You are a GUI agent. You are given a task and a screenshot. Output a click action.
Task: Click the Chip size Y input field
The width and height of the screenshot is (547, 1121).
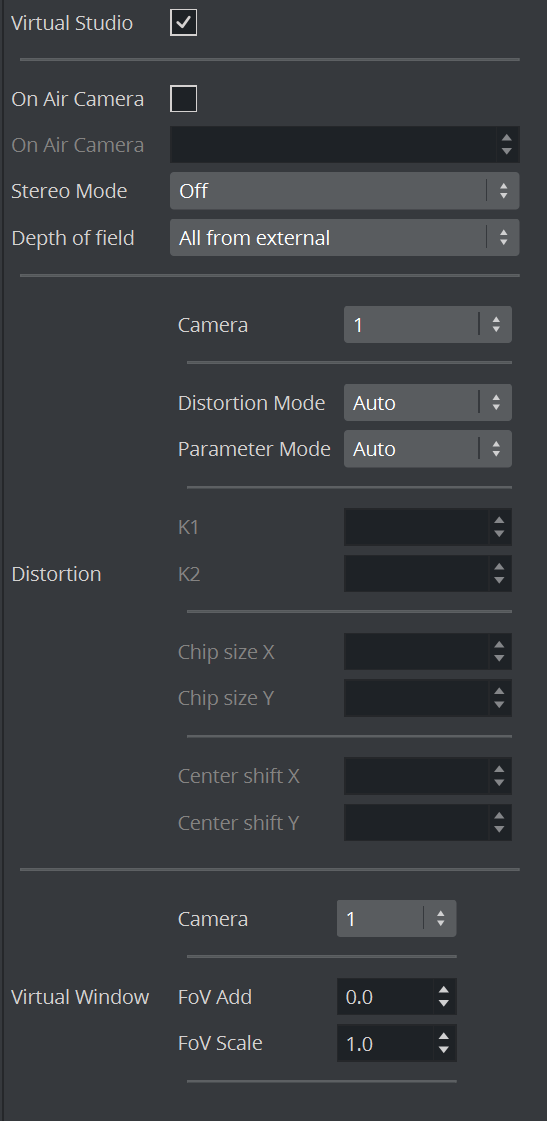(x=417, y=698)
